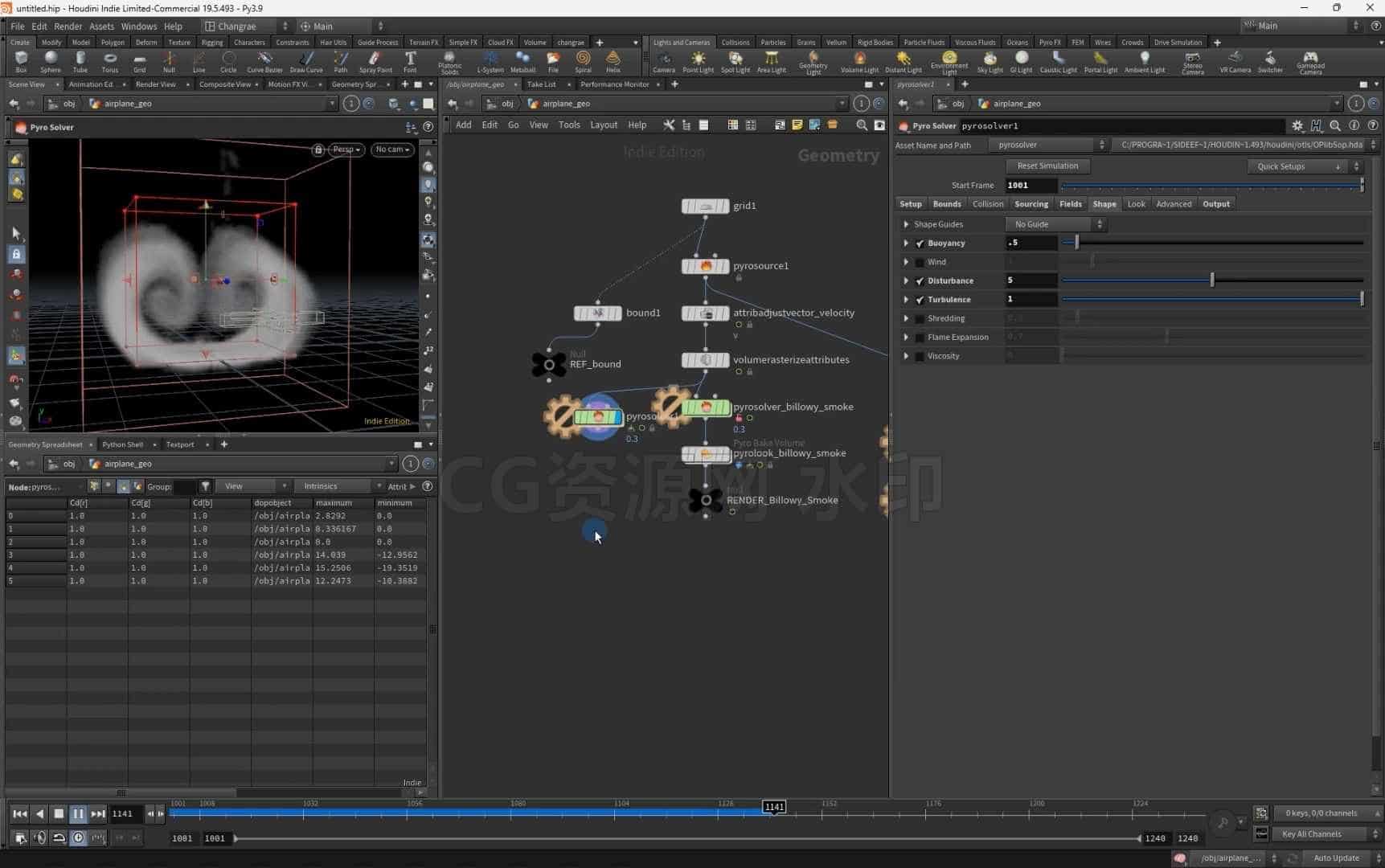1385x868 pixels.
Task: Add a Sky Light from the shelf
Action: [x=990, y=62]
